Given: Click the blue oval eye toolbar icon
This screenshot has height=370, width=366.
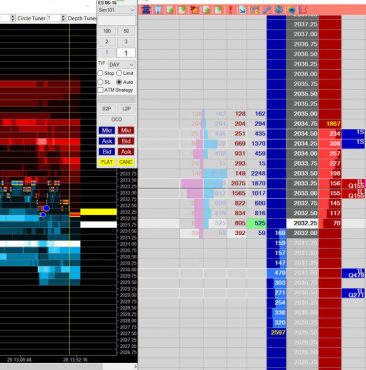Looking at the screenshot, I should (x=291, y=10).
